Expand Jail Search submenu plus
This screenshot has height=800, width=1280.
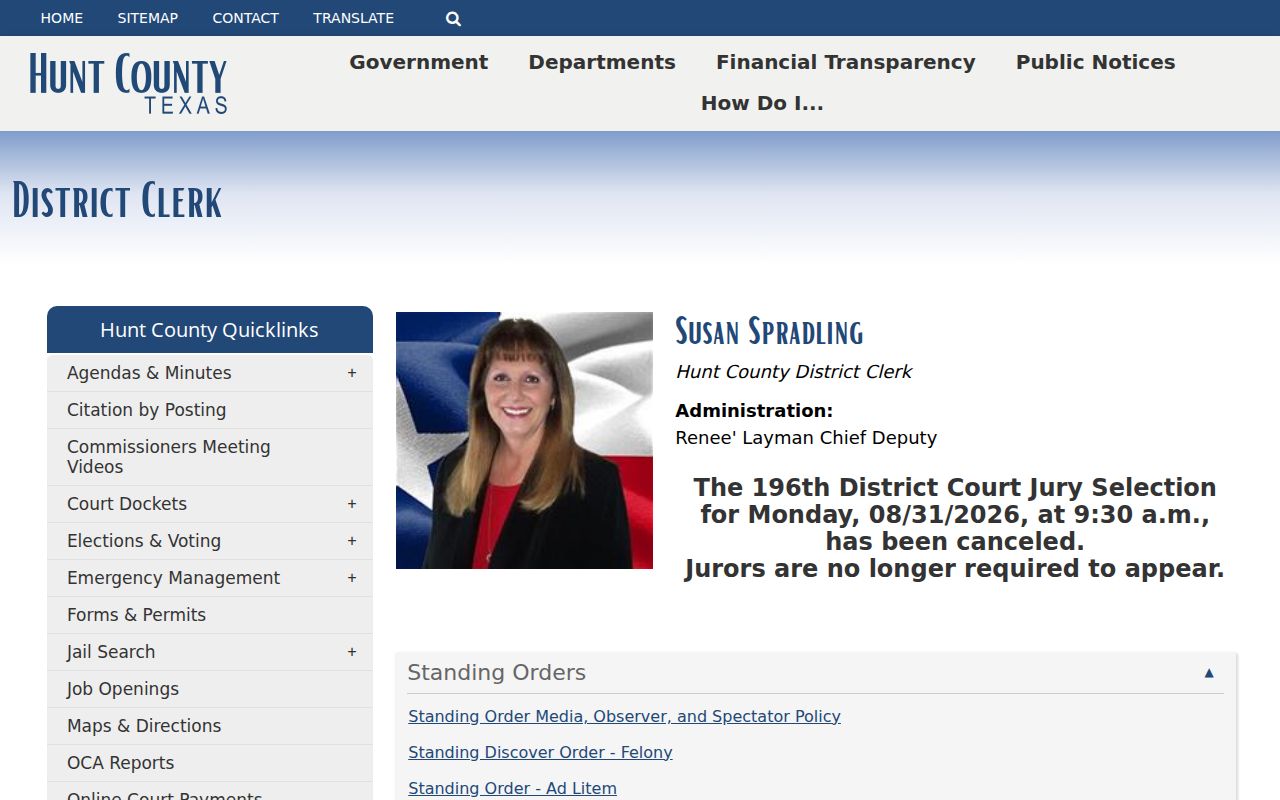tap(352, 652)
